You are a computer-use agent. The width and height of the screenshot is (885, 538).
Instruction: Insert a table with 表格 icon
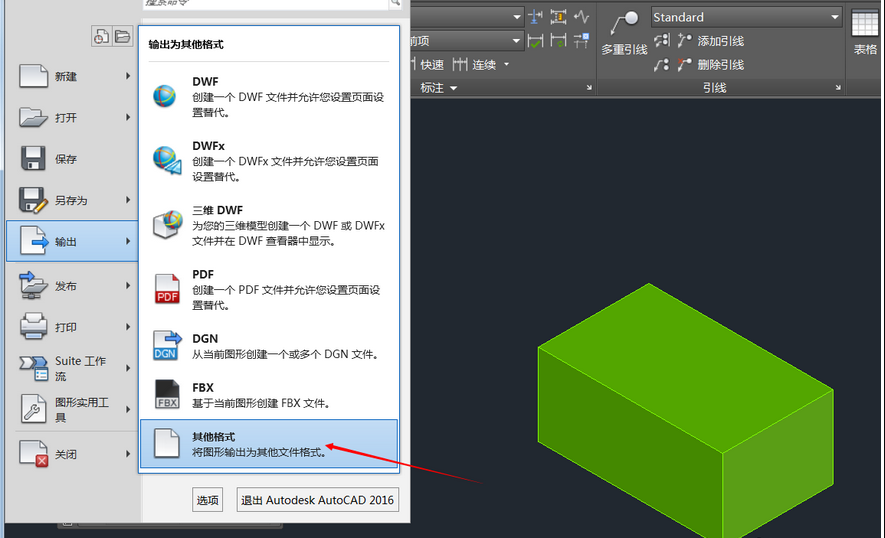(864, 32)
